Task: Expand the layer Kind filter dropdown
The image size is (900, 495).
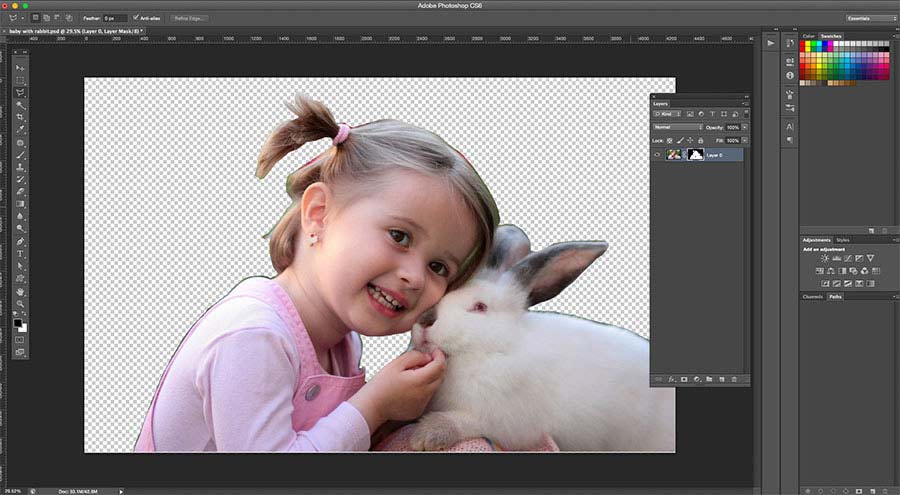Action: (668, 114)
